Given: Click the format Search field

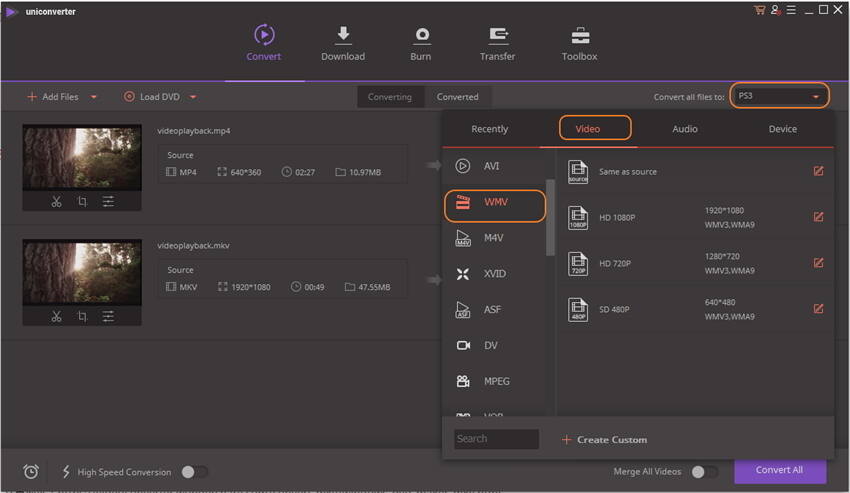Looking at the screenshot, I should 497,439.
